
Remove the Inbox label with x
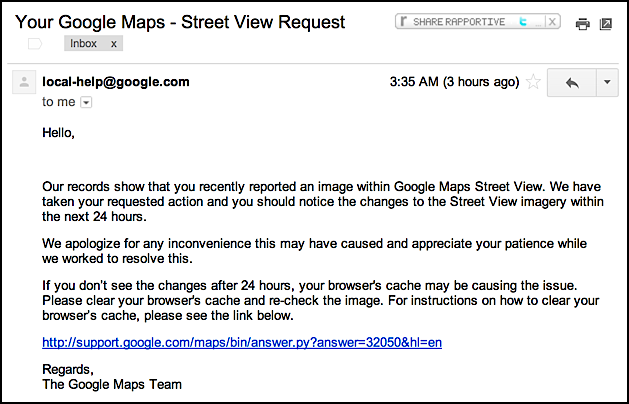click(x=114, y=44)
